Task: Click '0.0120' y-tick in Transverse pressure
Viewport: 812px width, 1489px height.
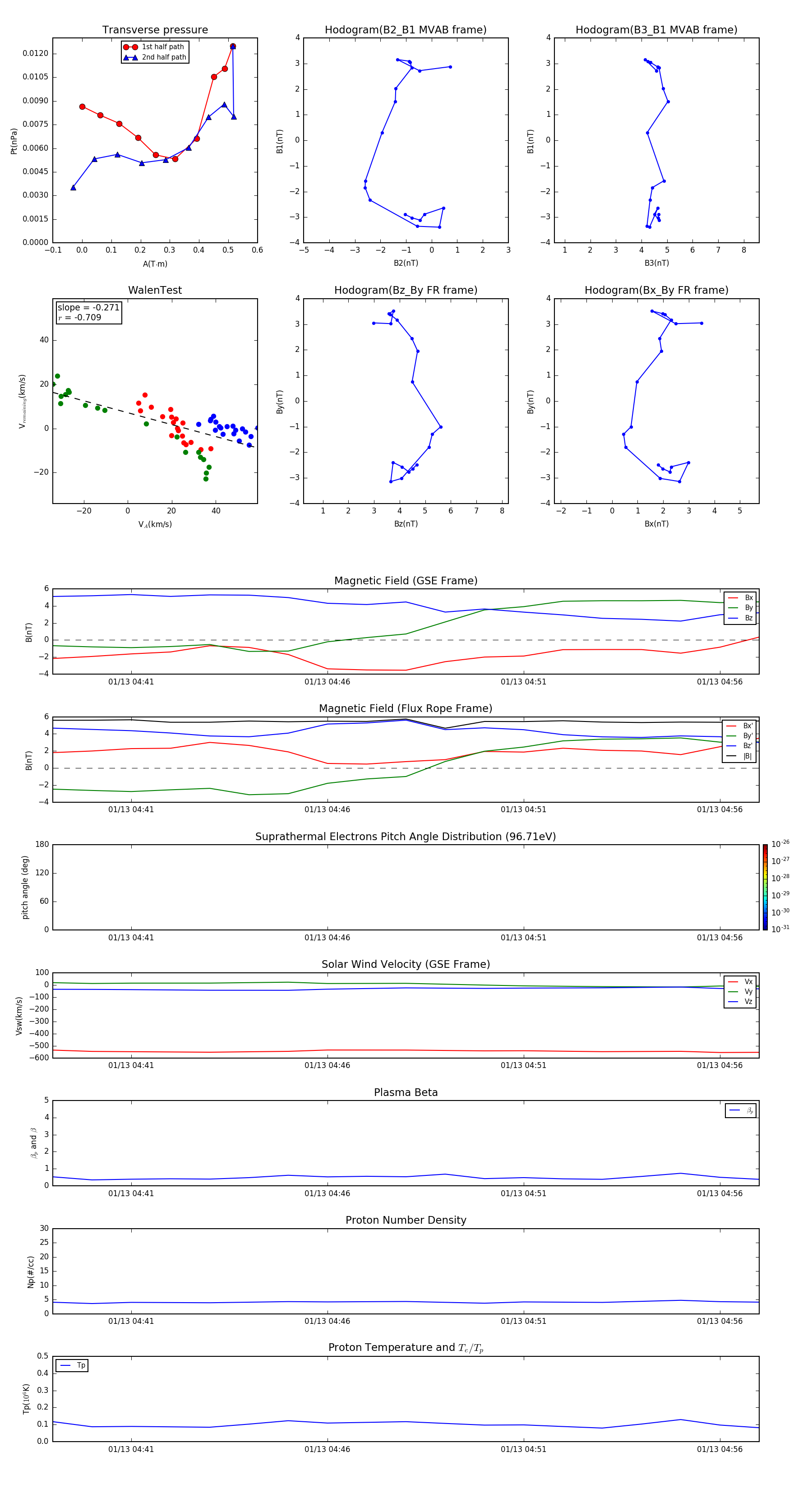Action: tap(36, 53)
